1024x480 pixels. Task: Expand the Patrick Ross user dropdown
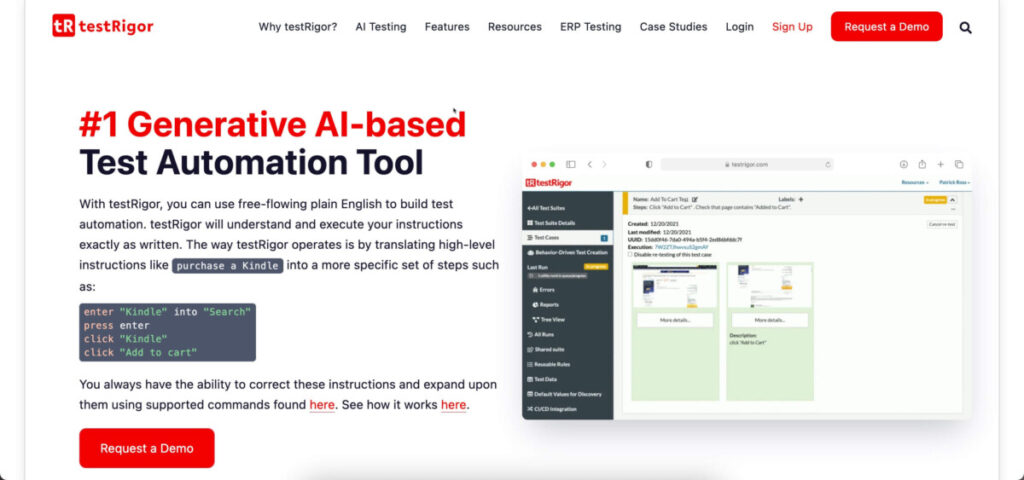click(954, 183)
